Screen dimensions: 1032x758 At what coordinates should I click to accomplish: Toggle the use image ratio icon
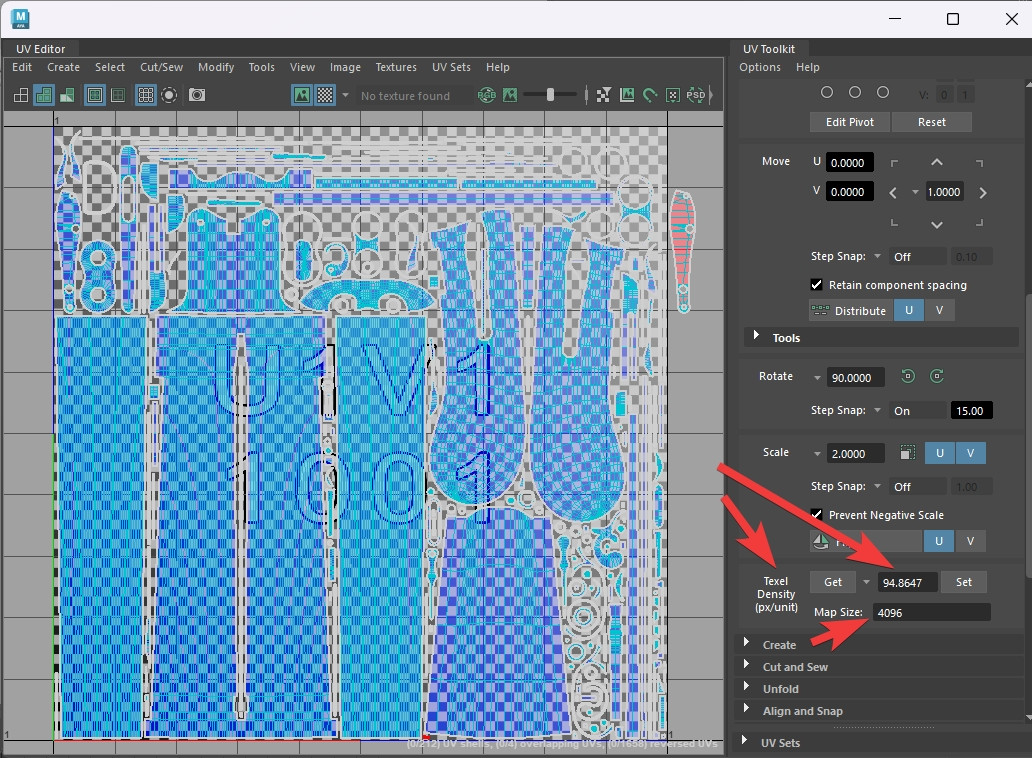627,95
